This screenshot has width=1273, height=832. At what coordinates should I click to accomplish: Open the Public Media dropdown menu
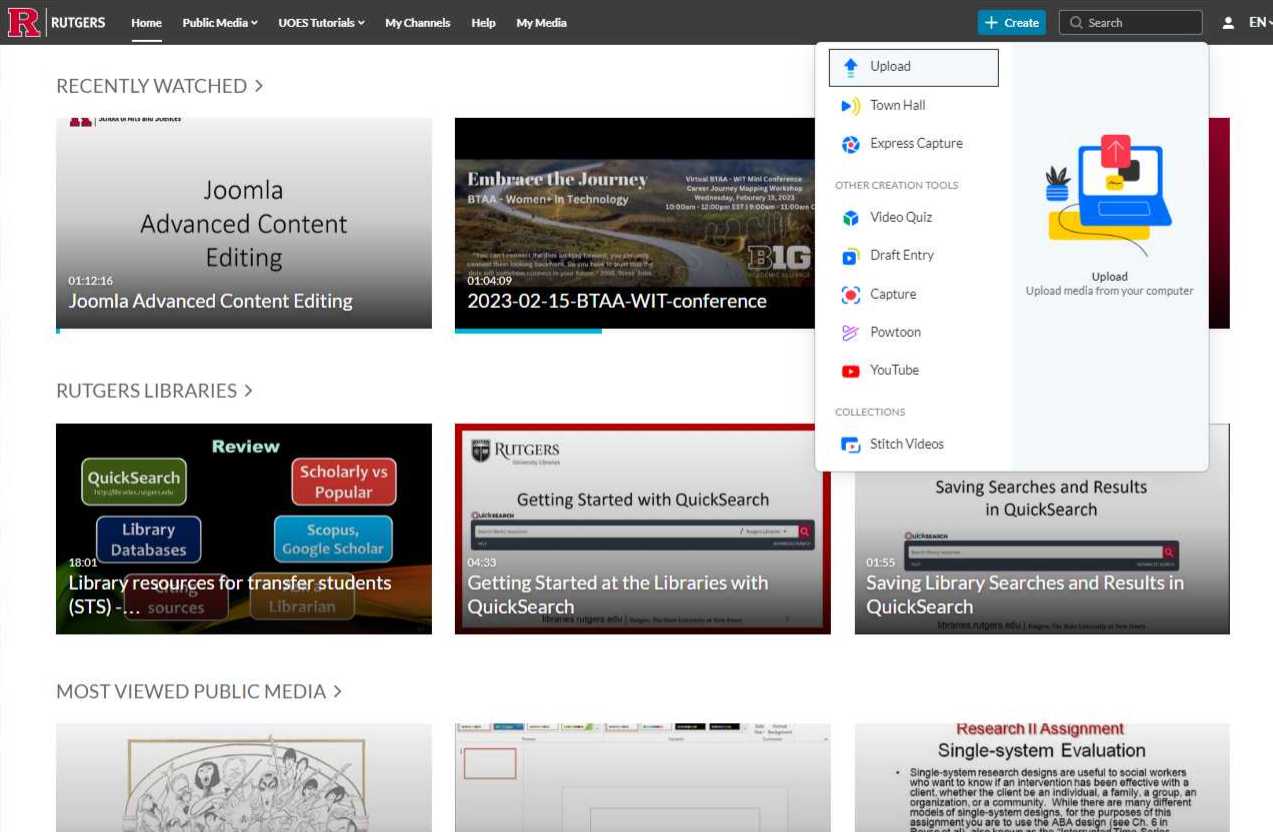pos(220,23)
